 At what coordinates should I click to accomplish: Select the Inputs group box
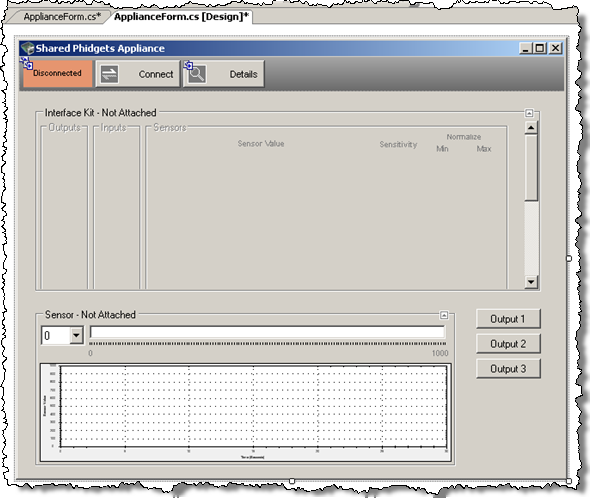(x=116, y=207)
